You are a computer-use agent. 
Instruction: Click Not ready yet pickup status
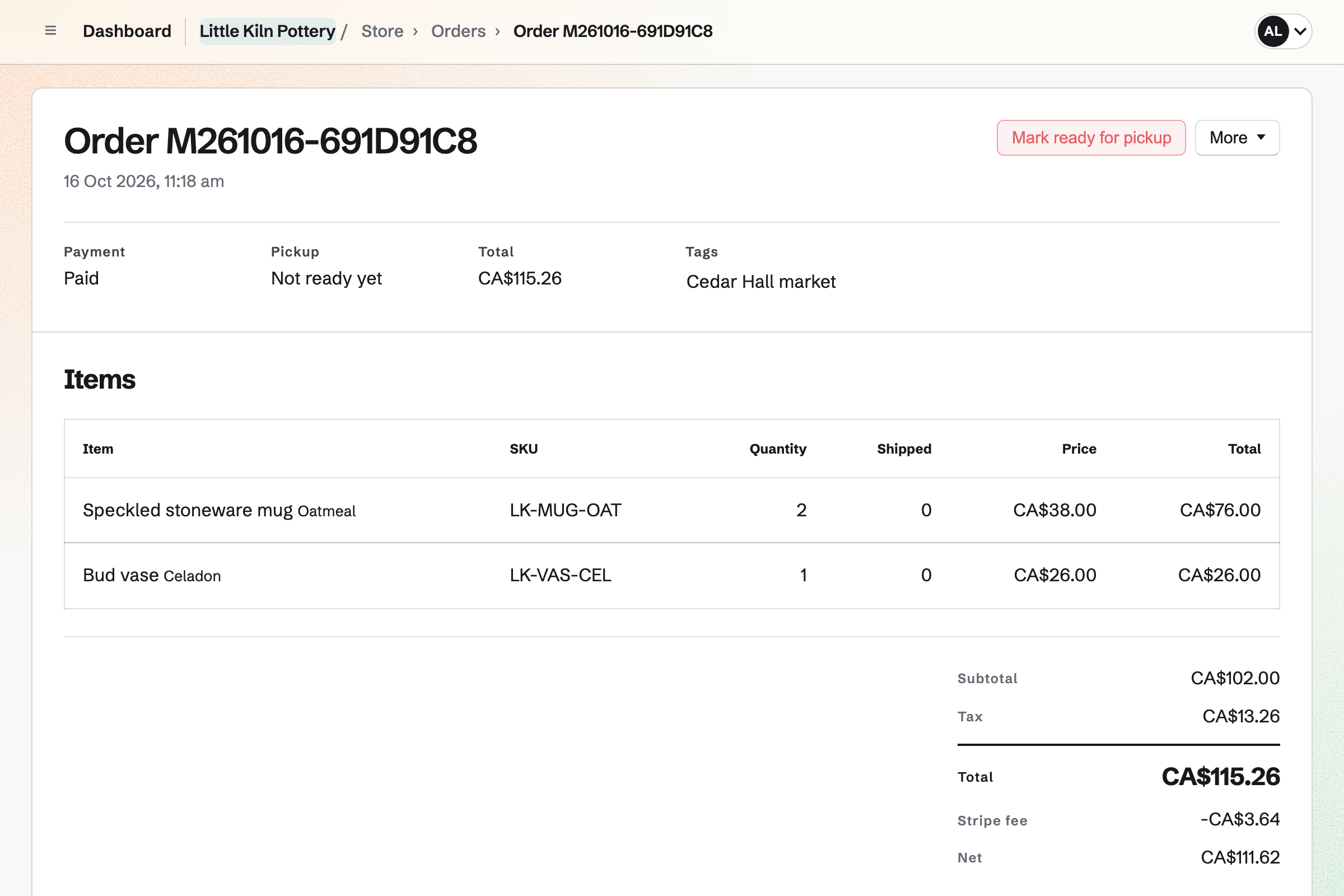[326, 278]
